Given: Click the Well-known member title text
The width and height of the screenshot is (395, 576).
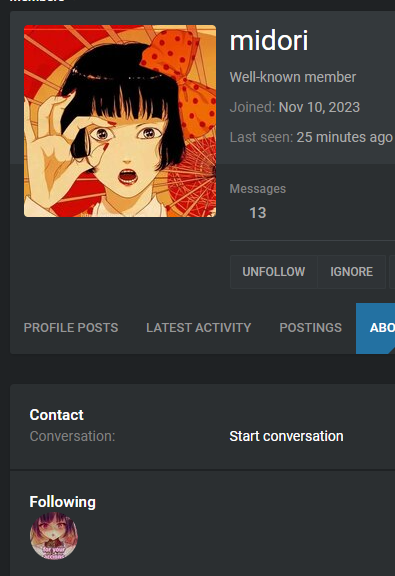Looking at the screenshot, I should (x=292, y=77).
